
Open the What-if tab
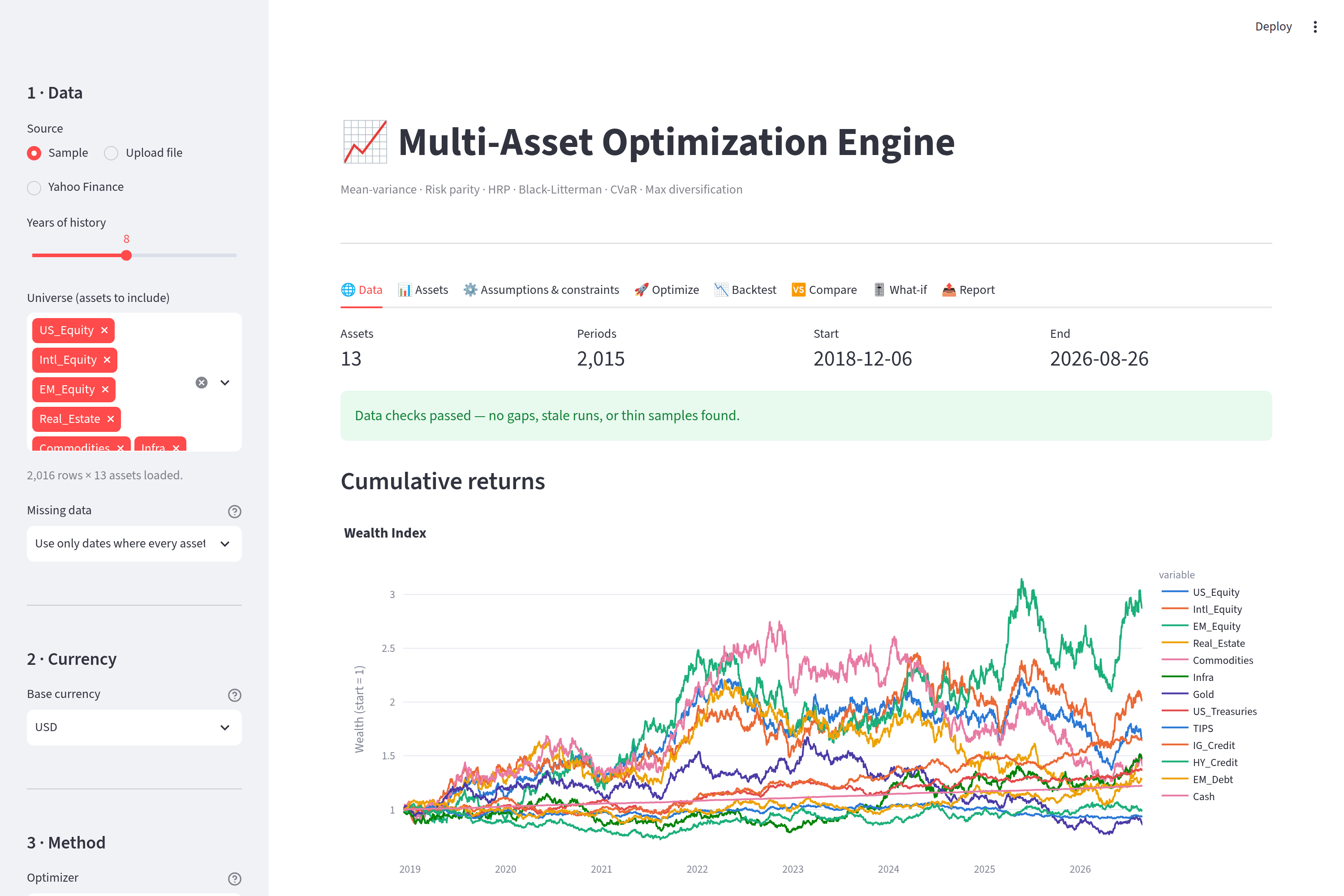pos(900,290)
